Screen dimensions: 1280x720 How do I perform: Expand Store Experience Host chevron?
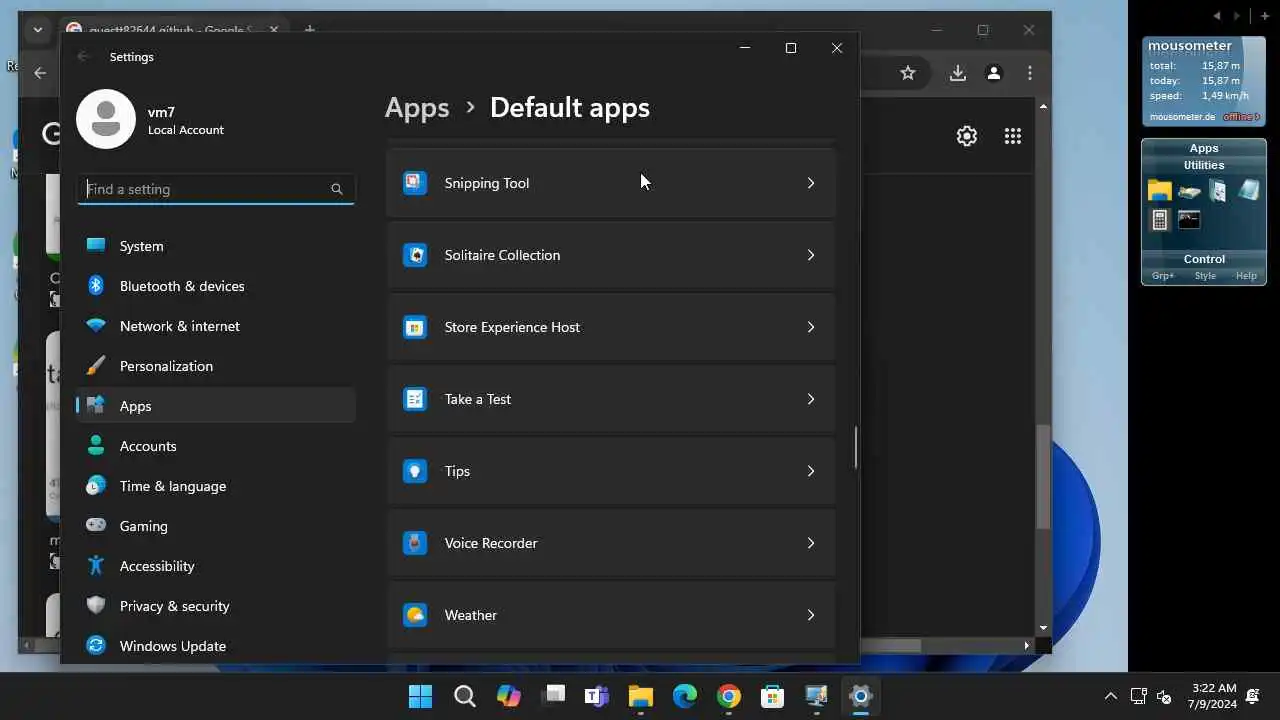pyautogui.click(x=811, y=327)
